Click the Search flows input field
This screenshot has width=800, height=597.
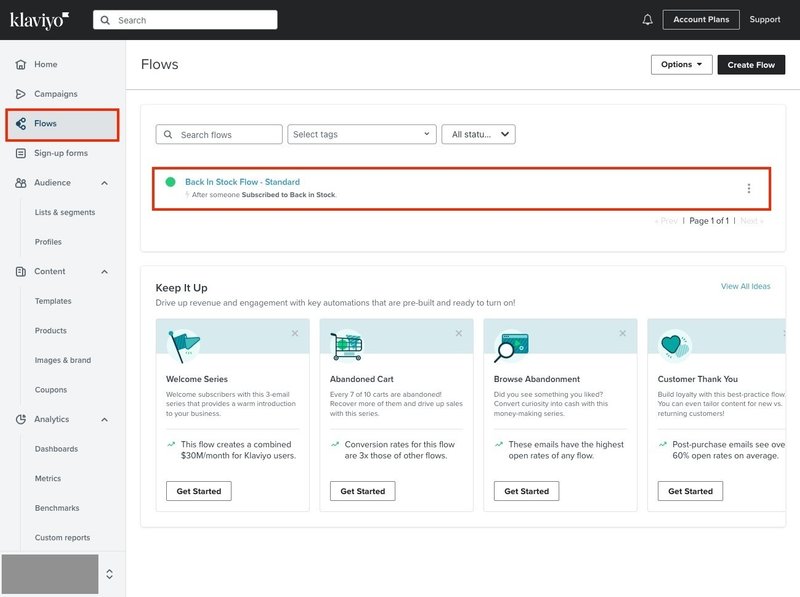point(219,134)
